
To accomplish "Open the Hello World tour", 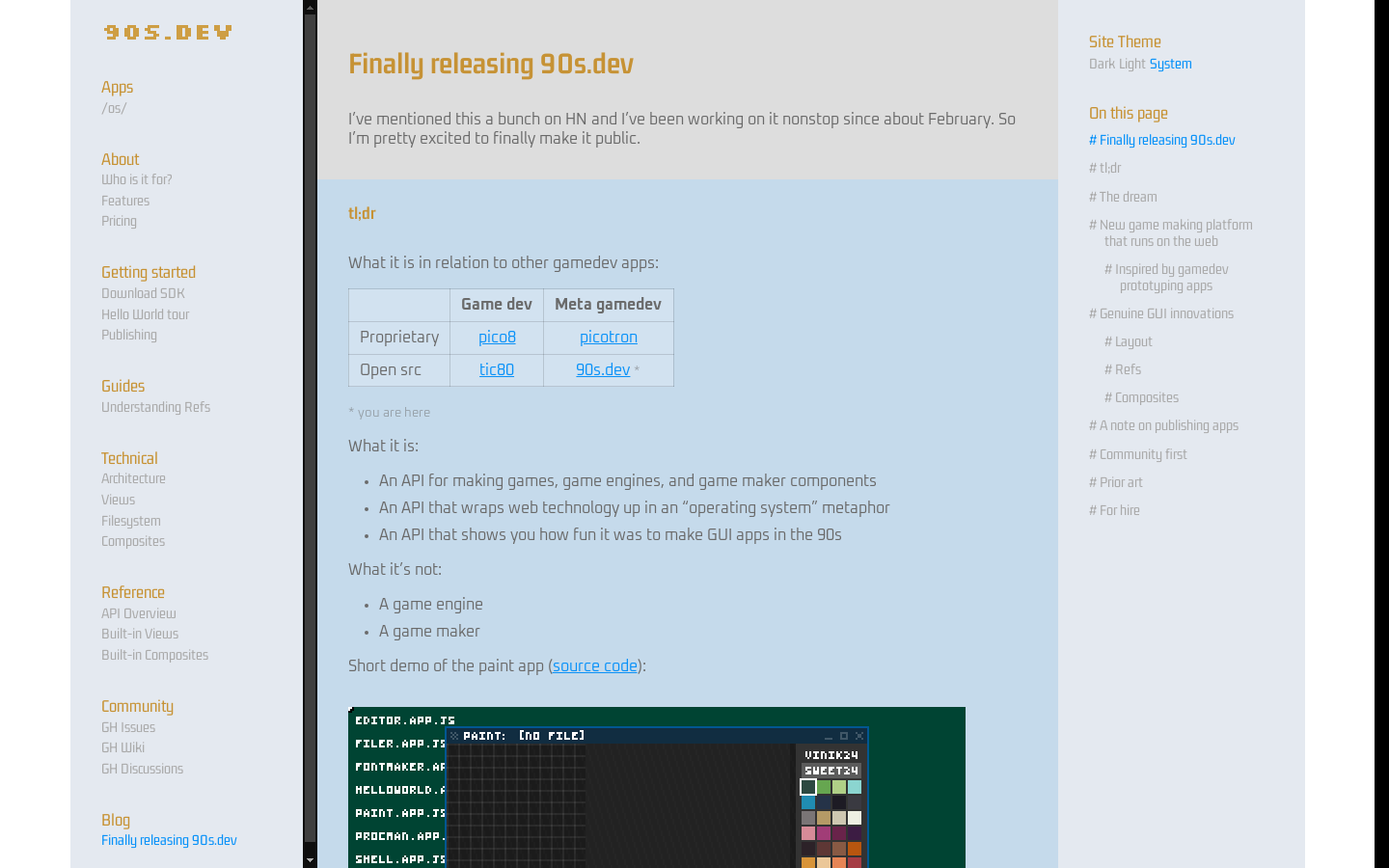I will (146, 314).
